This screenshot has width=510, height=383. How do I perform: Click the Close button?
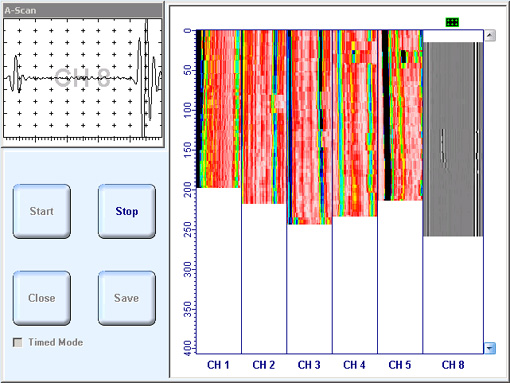tap(42, 298)
